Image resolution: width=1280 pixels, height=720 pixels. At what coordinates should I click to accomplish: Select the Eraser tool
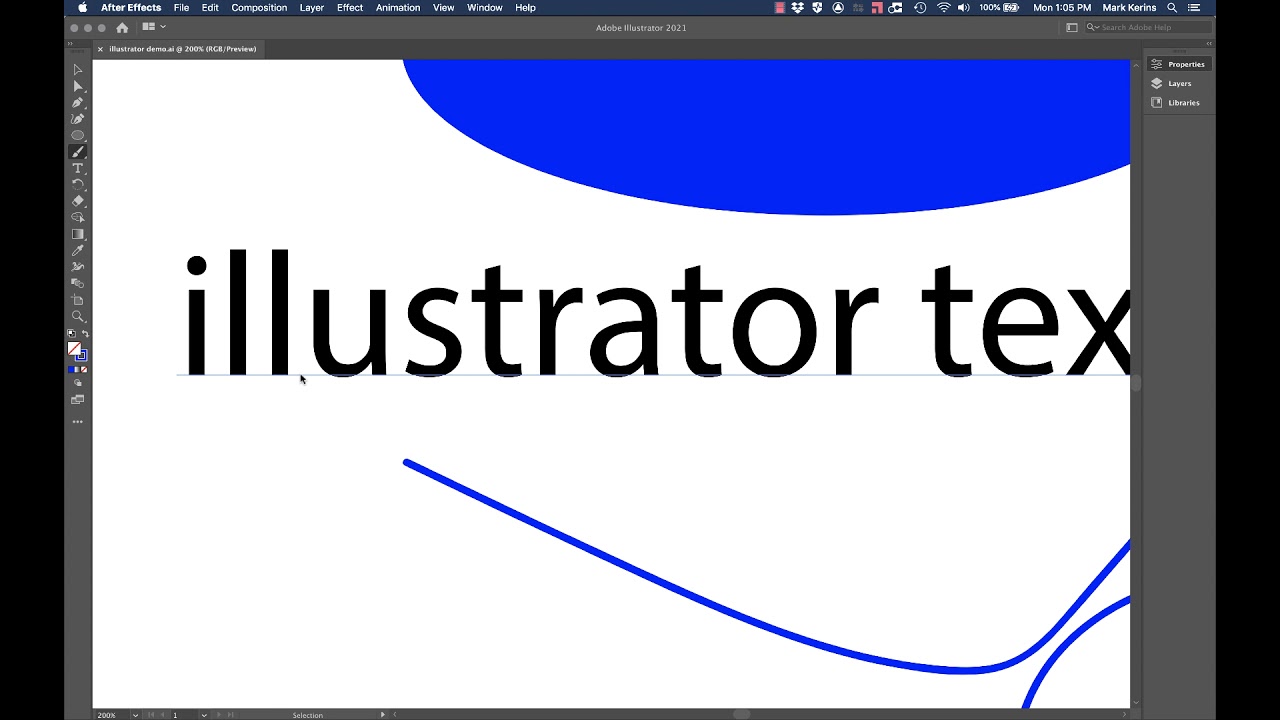point(77,201)
